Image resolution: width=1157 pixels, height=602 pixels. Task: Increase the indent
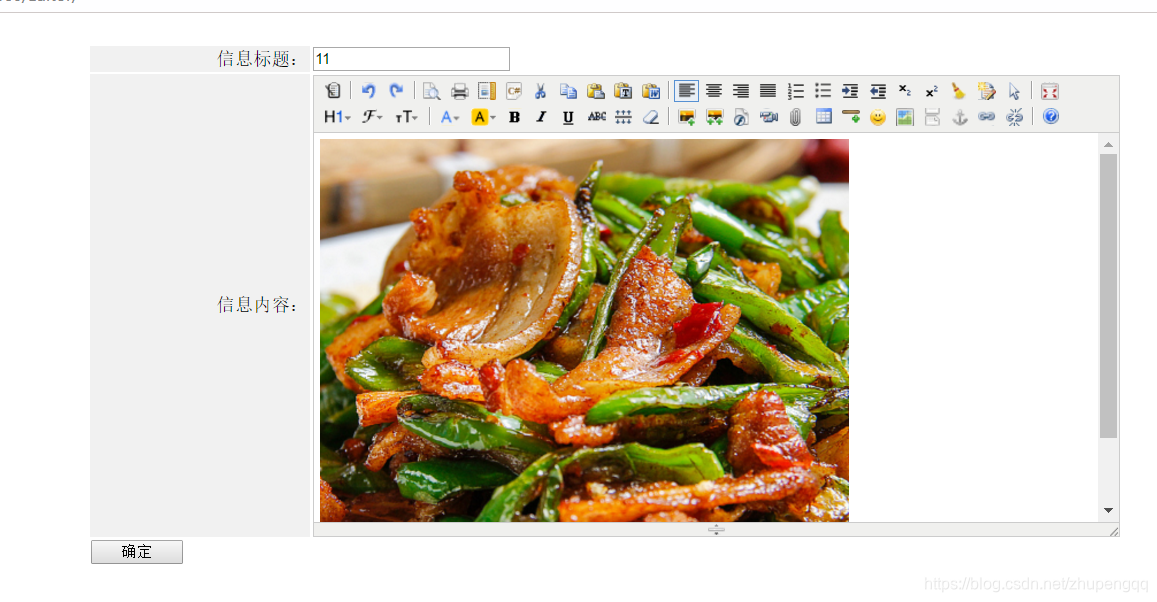(x=850, y=91)
